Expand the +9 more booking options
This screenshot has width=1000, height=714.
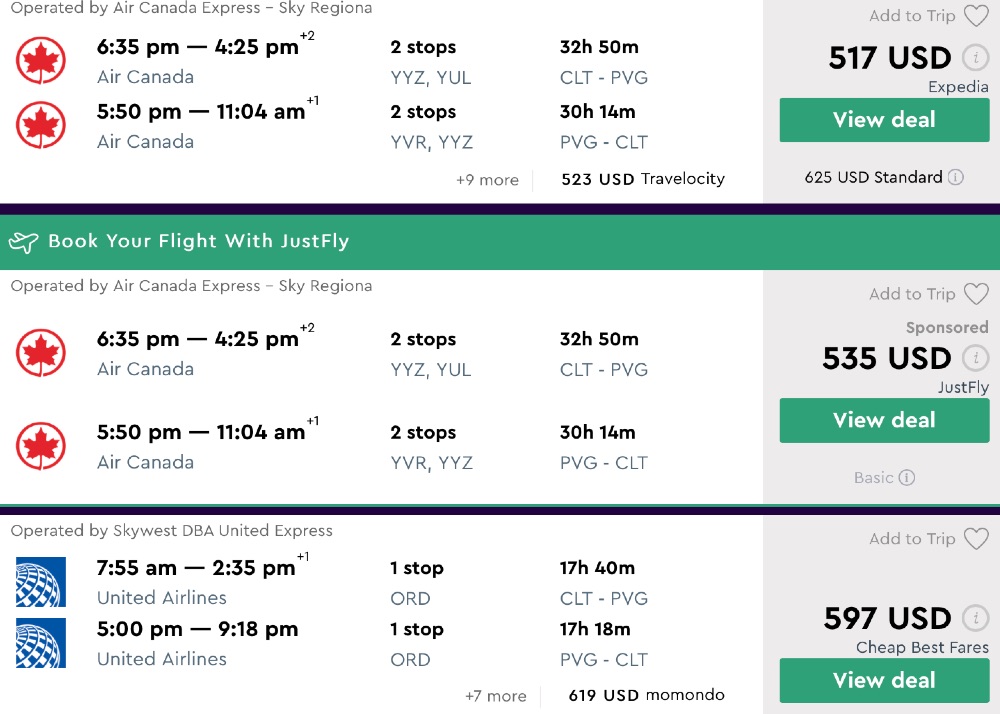point(487,180)
